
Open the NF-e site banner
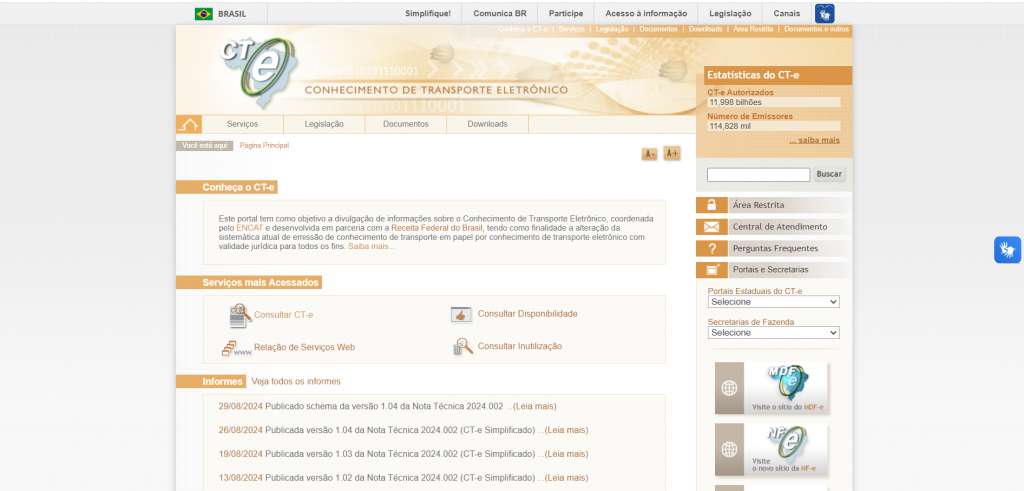click(772, 449)
